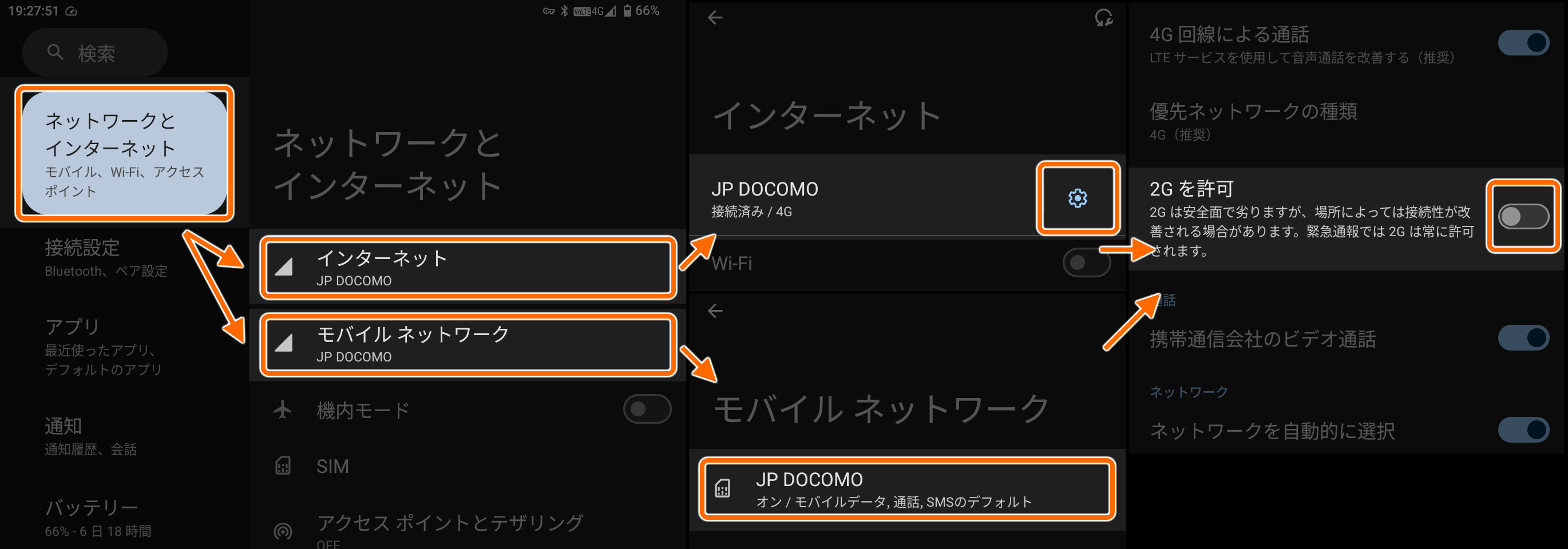Open 優先ネットワークの種類 selector
1568x549 pixels.
(1346, 122)
